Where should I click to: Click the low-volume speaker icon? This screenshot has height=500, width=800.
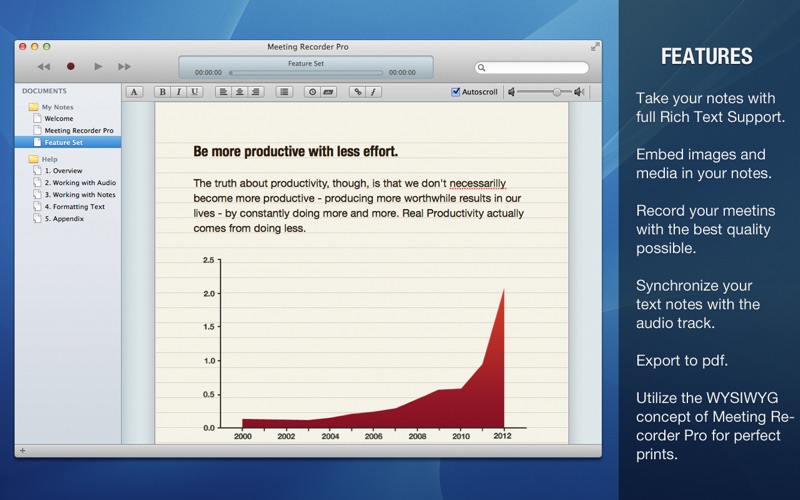pyautogui.click(x=511, y=92)
